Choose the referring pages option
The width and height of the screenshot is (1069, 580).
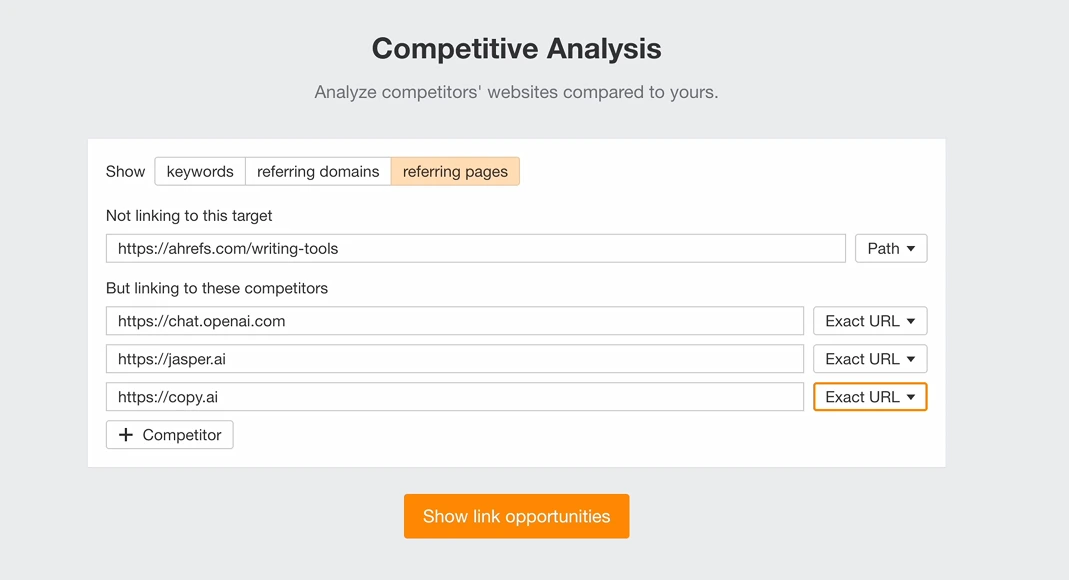click(x=455, y=172)
